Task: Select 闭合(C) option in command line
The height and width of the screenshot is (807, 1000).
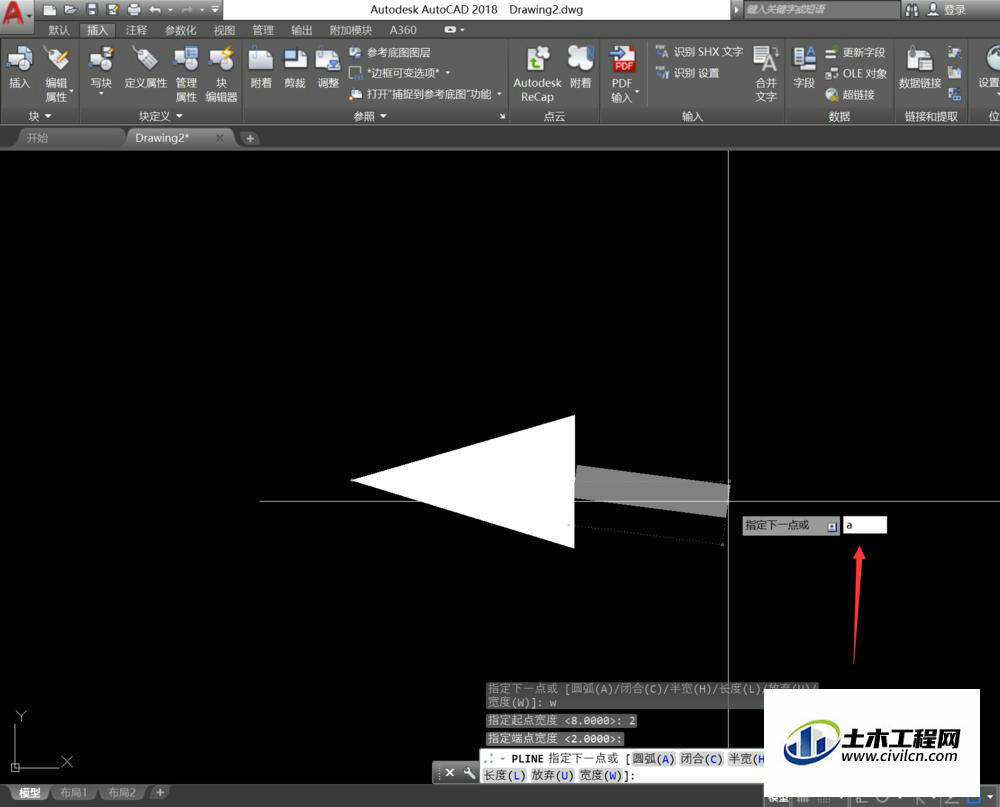Action: [702, 759]
